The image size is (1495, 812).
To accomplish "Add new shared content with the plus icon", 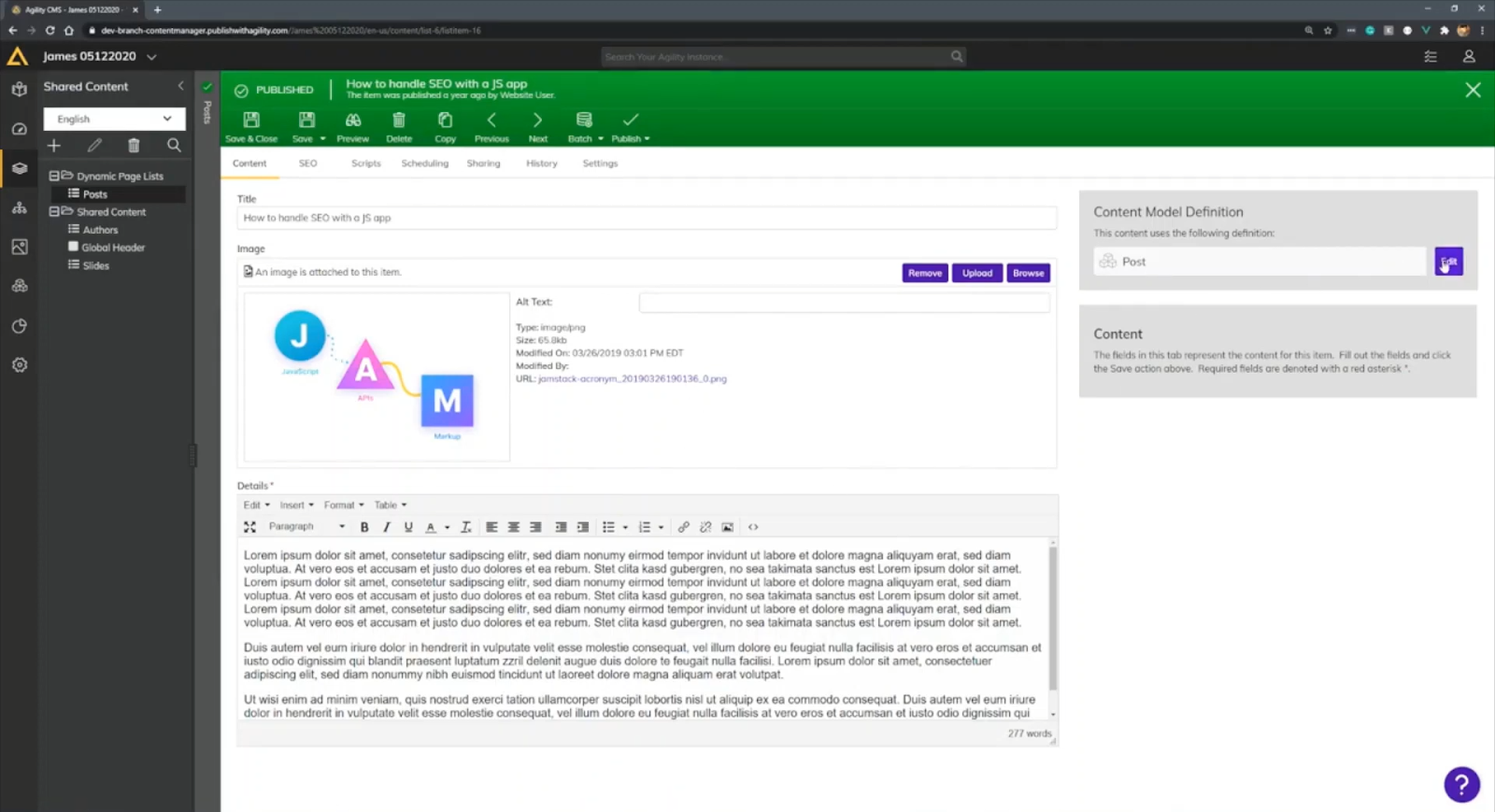I will (54, 146).
